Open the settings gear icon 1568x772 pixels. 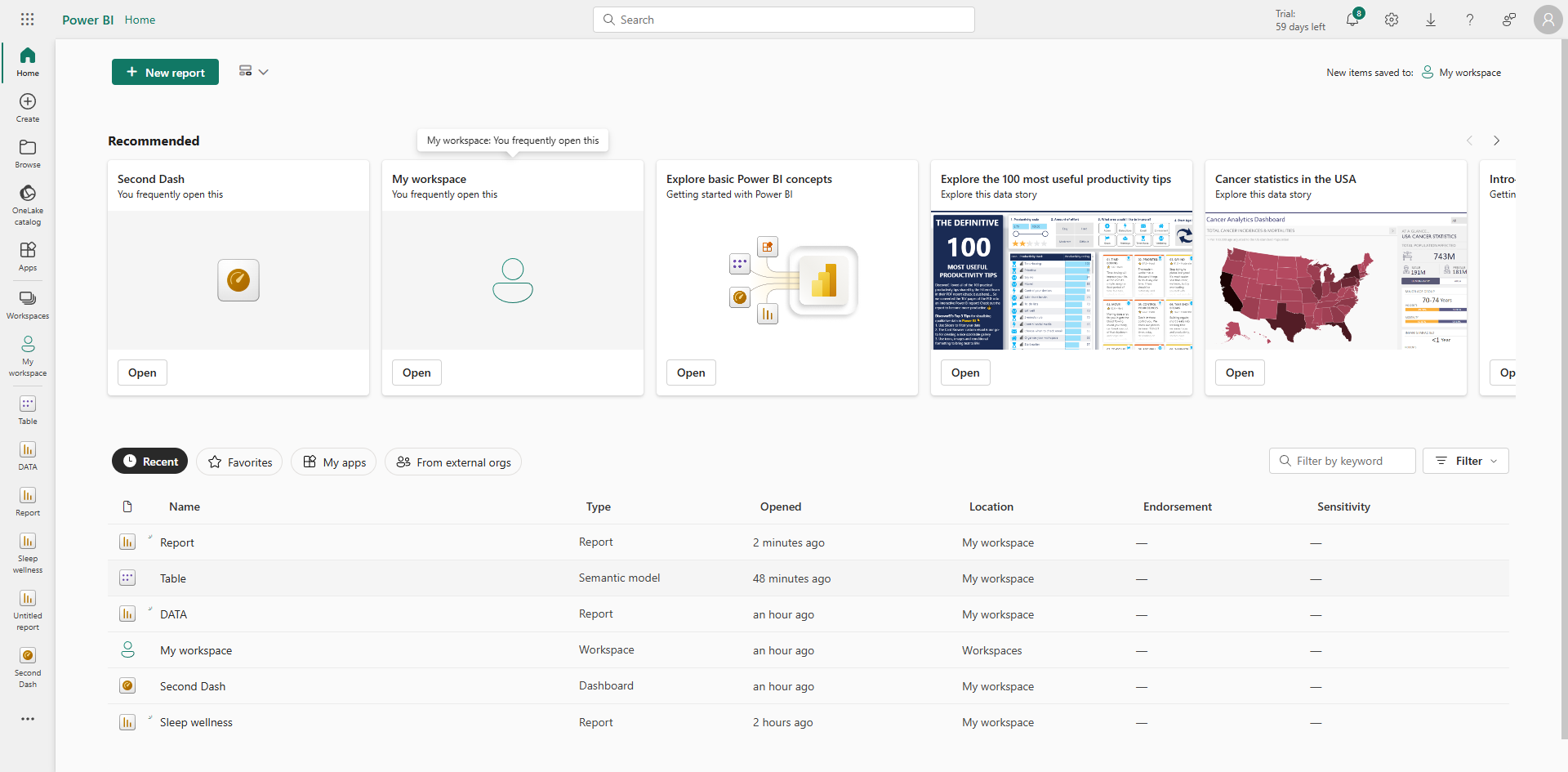tap(1392, 20)
